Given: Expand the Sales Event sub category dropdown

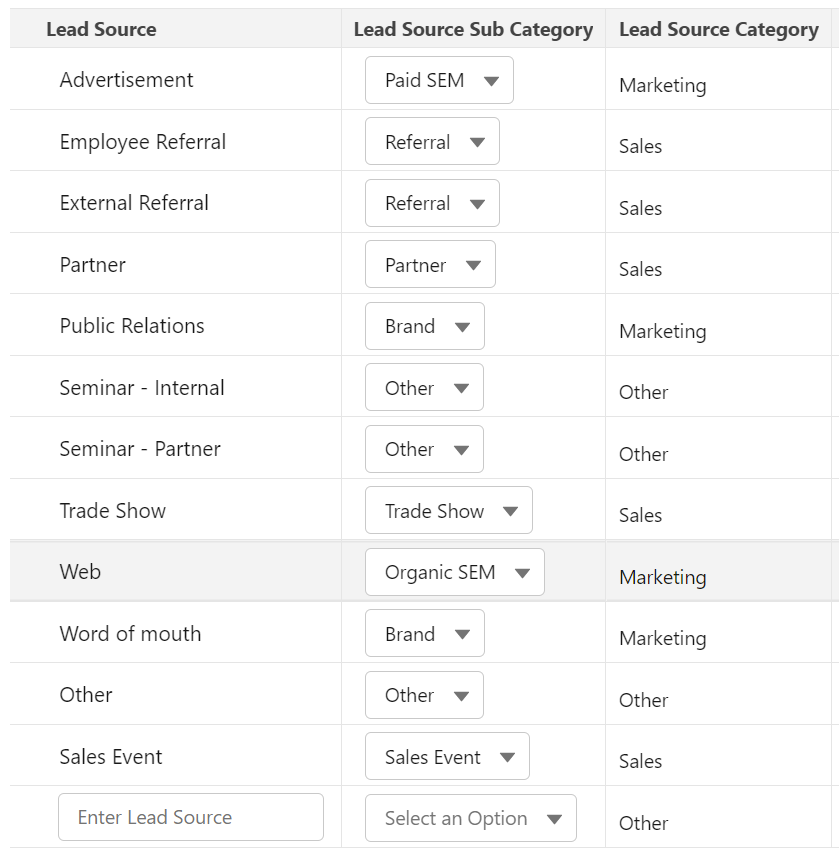Looking at the screenshot, I should point(447,757).
